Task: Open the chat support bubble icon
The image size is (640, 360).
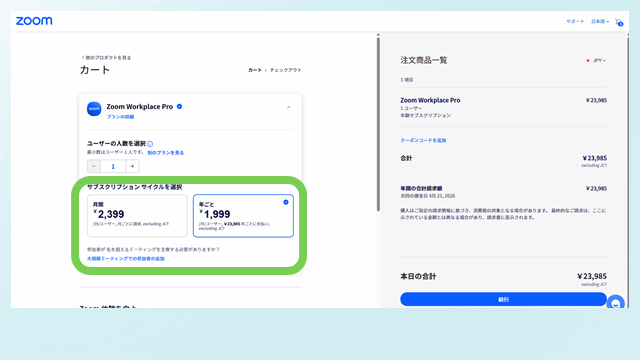Action: [x=616, y=303]
